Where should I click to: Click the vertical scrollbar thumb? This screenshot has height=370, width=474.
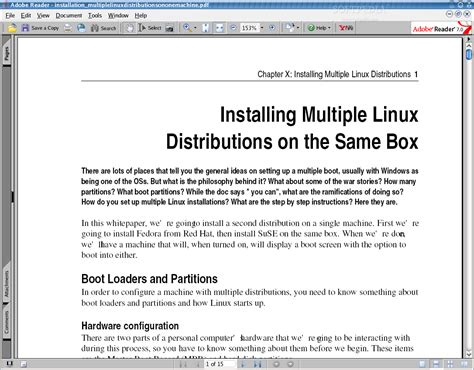(x=469, y=54)
